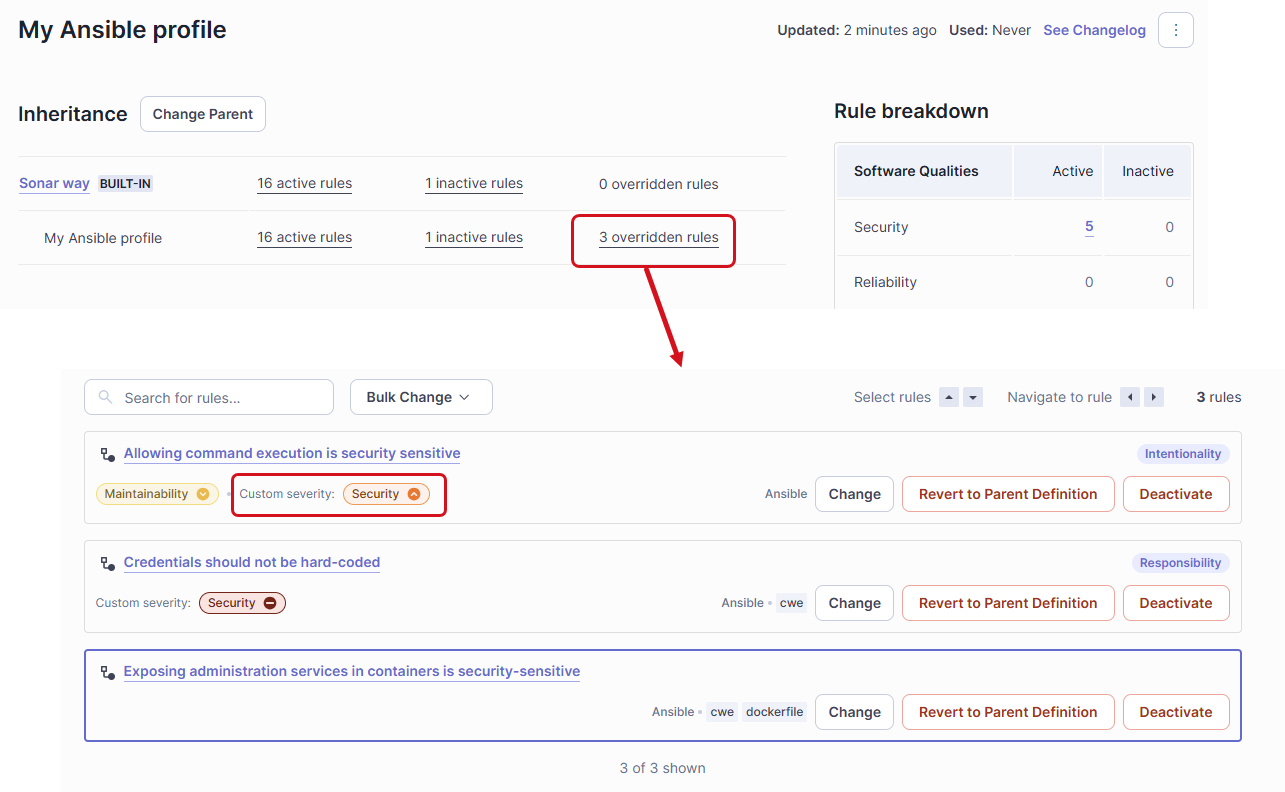Click the '5' active Security rules count
This screenshot has height=792, width=1285.
pos(1088,227)
